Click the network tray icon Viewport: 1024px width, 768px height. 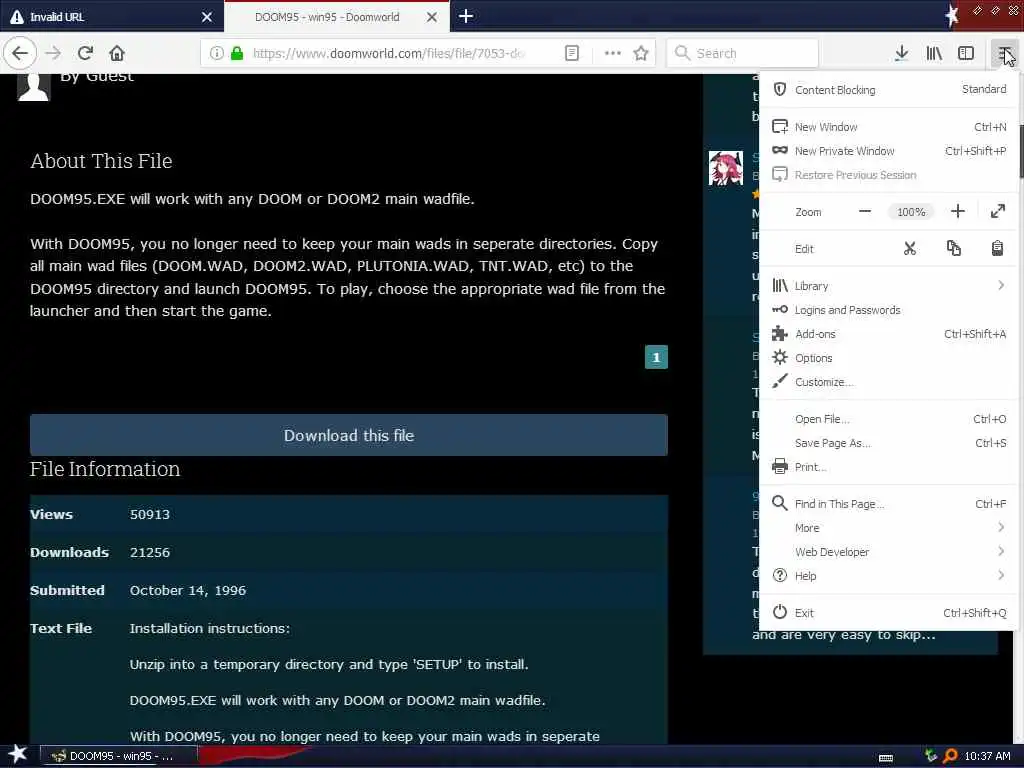[x=931, y=756]
